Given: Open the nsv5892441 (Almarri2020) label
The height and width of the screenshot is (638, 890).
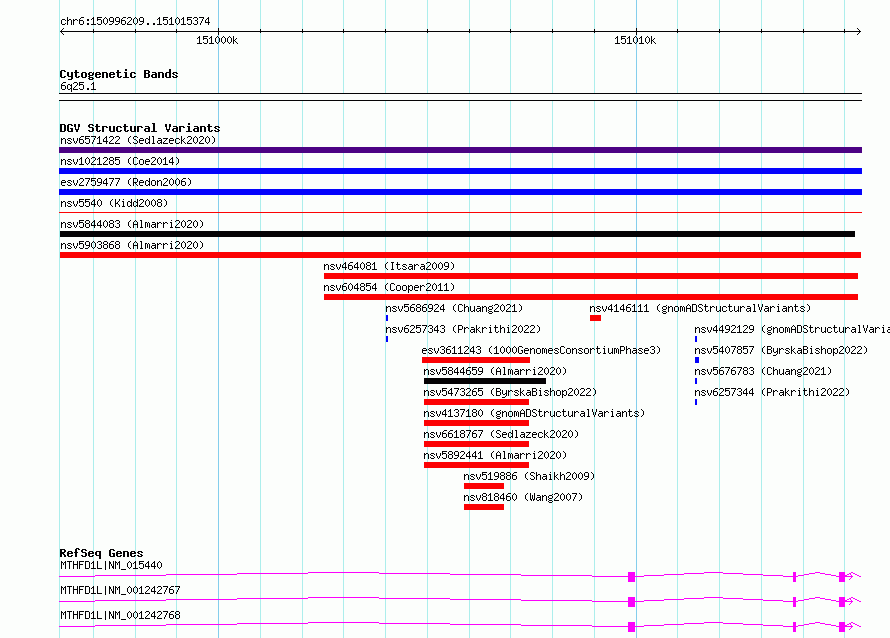Looking at the screenshot, I should point(495,455).
